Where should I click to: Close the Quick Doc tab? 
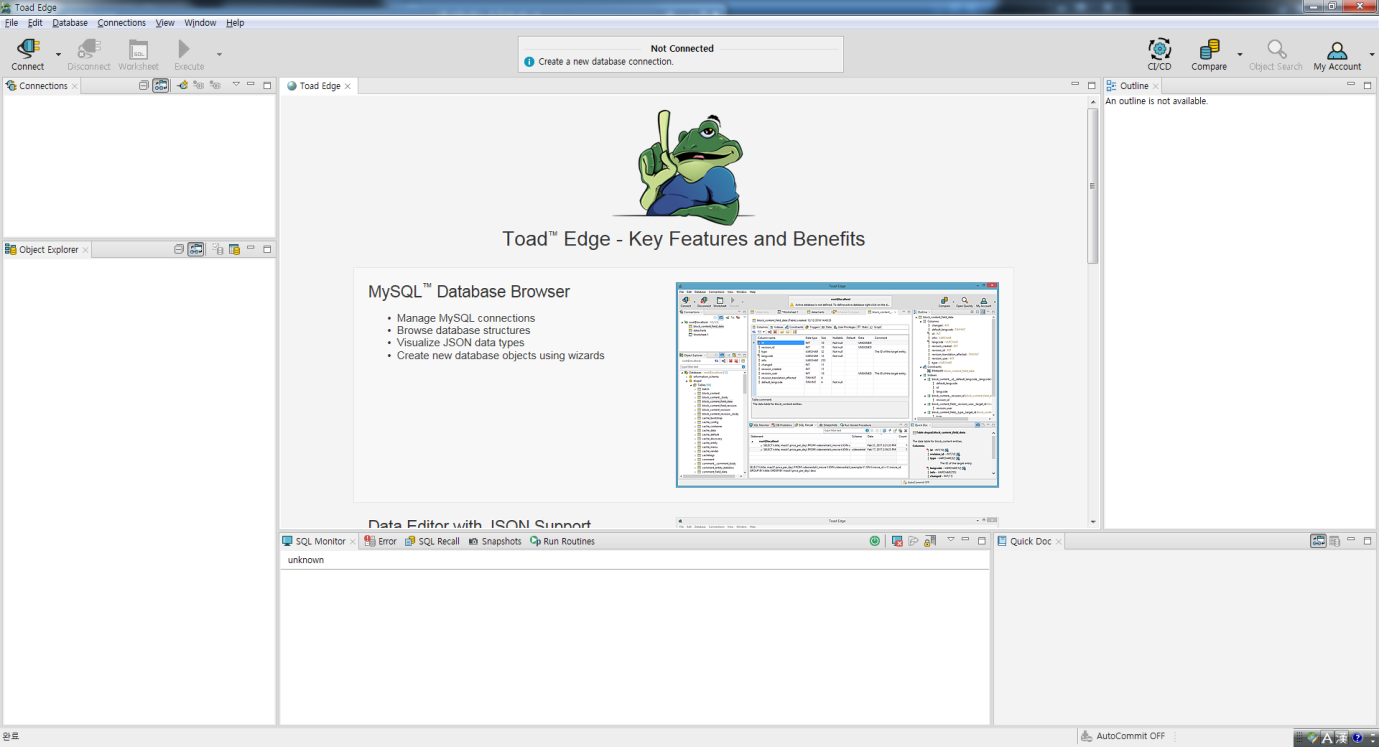point(1059,542)
